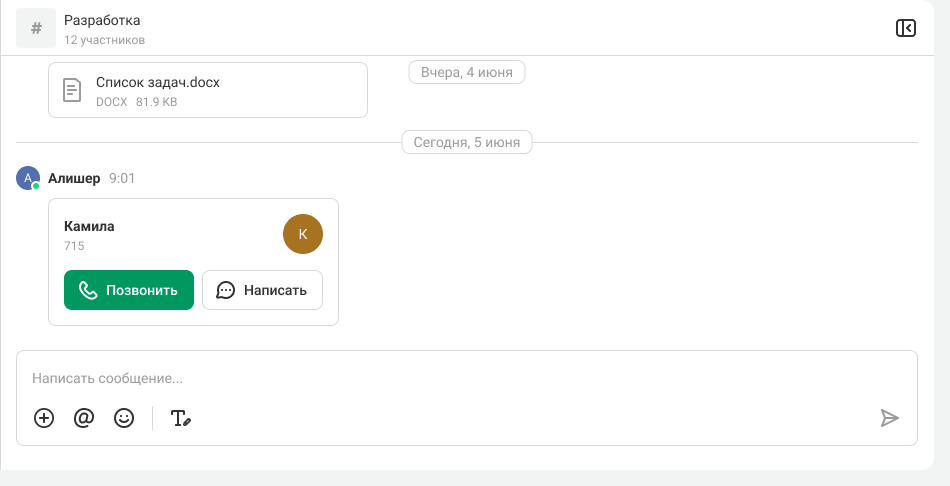Click the Вчера, 4 июня date badge
Screen dimensions: 950x486
tap(467, 72)
